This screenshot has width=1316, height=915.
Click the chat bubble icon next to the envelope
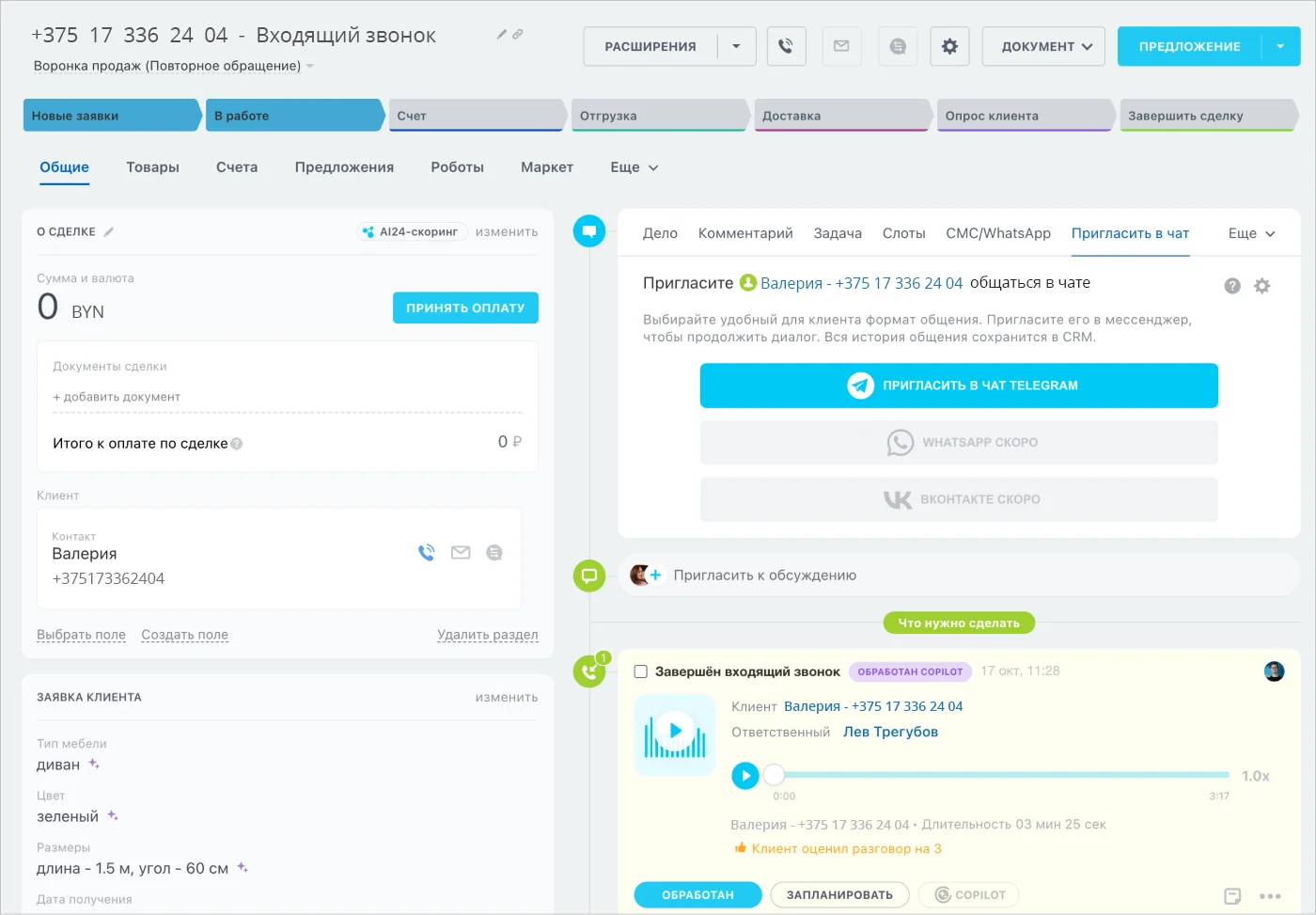897,46
